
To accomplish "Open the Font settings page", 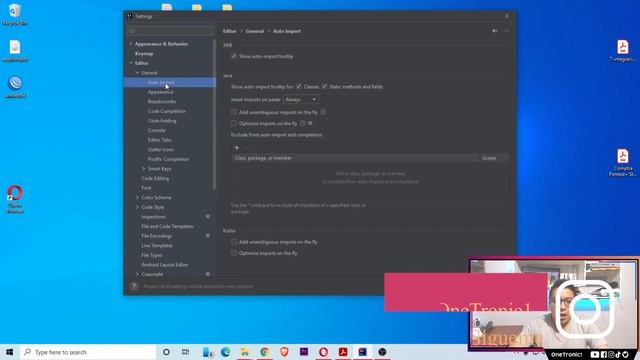I will [146, 188].
